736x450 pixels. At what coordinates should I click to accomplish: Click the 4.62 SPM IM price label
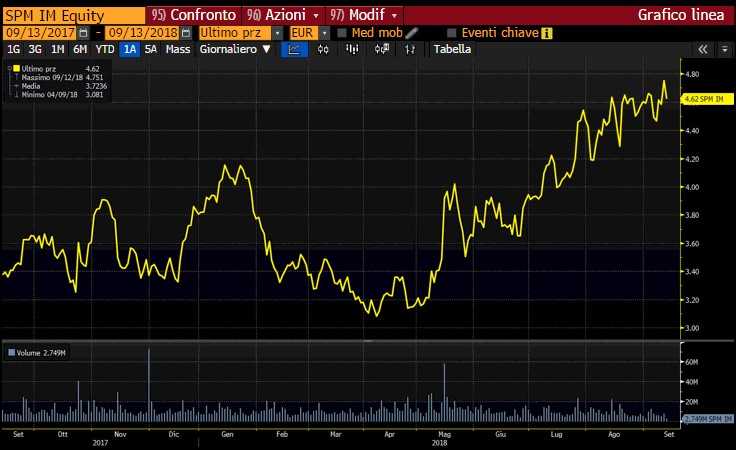coord(706,99)
